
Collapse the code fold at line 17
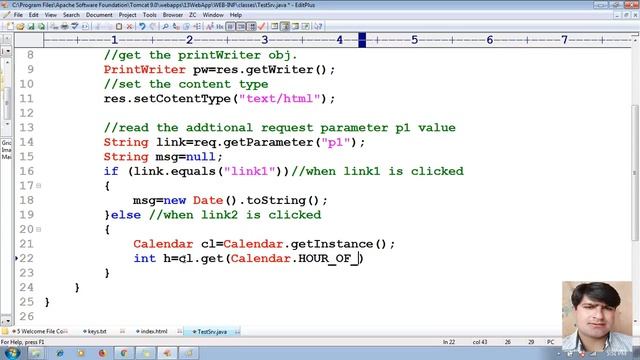[x=38, y=186]
